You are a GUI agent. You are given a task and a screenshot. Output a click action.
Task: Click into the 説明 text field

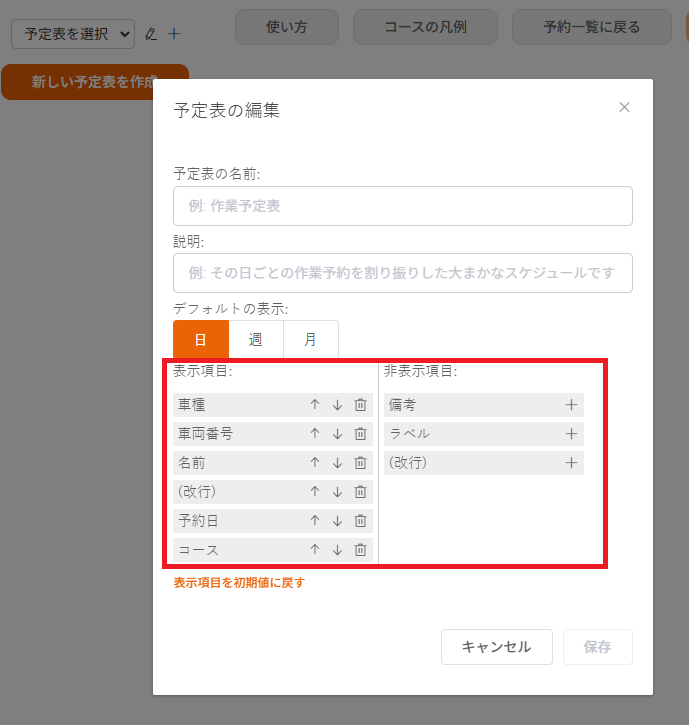pos(402,273)
